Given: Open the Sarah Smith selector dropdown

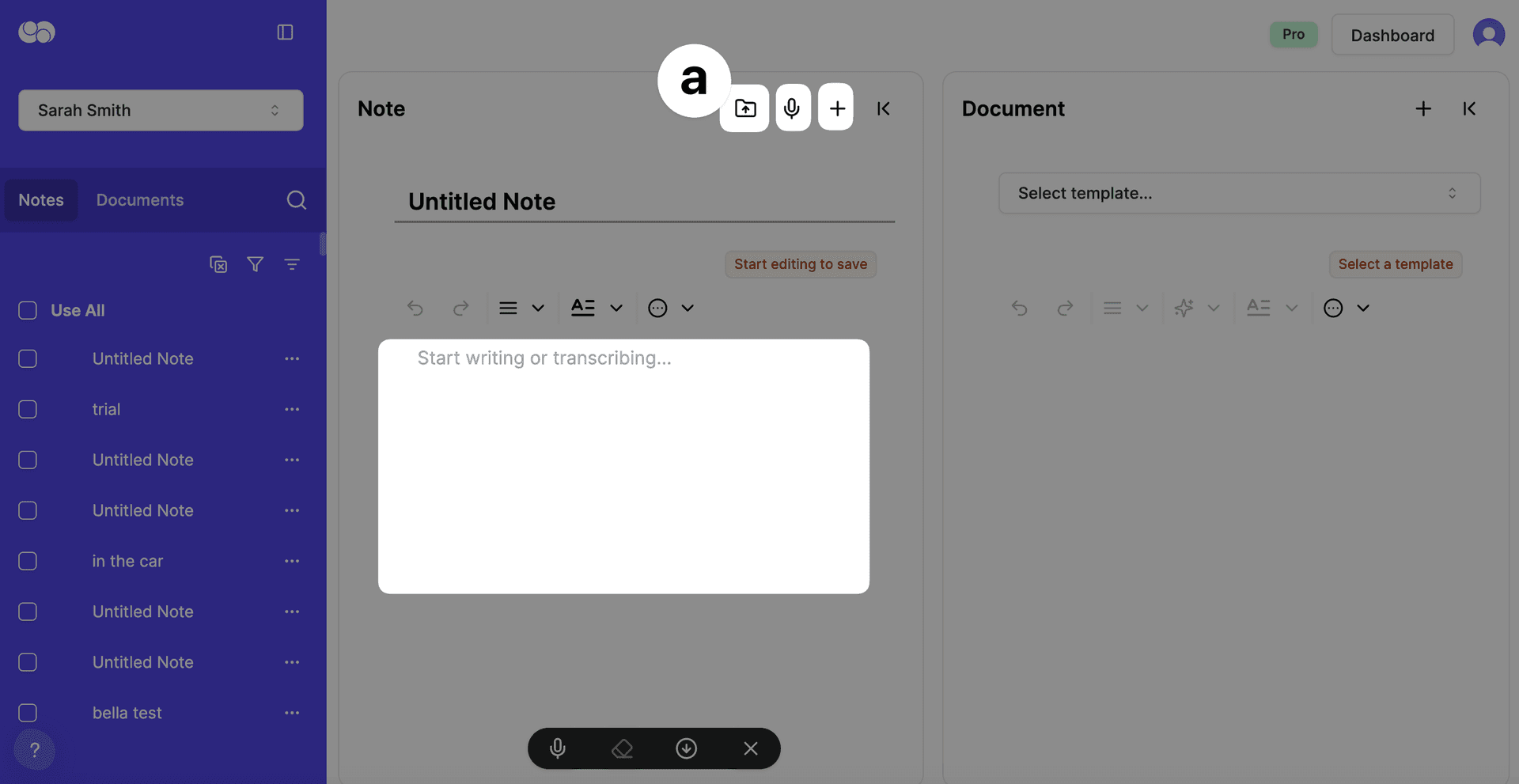Looking at the screenshot, I should (161, 110).
